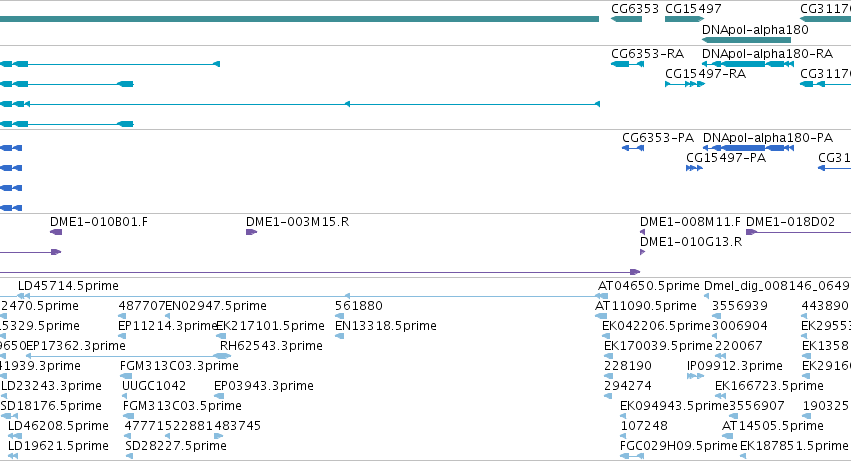Select SD28227.5prime EST label
The height and width of the screenshot is (461, 851).
tap(176, 446)
